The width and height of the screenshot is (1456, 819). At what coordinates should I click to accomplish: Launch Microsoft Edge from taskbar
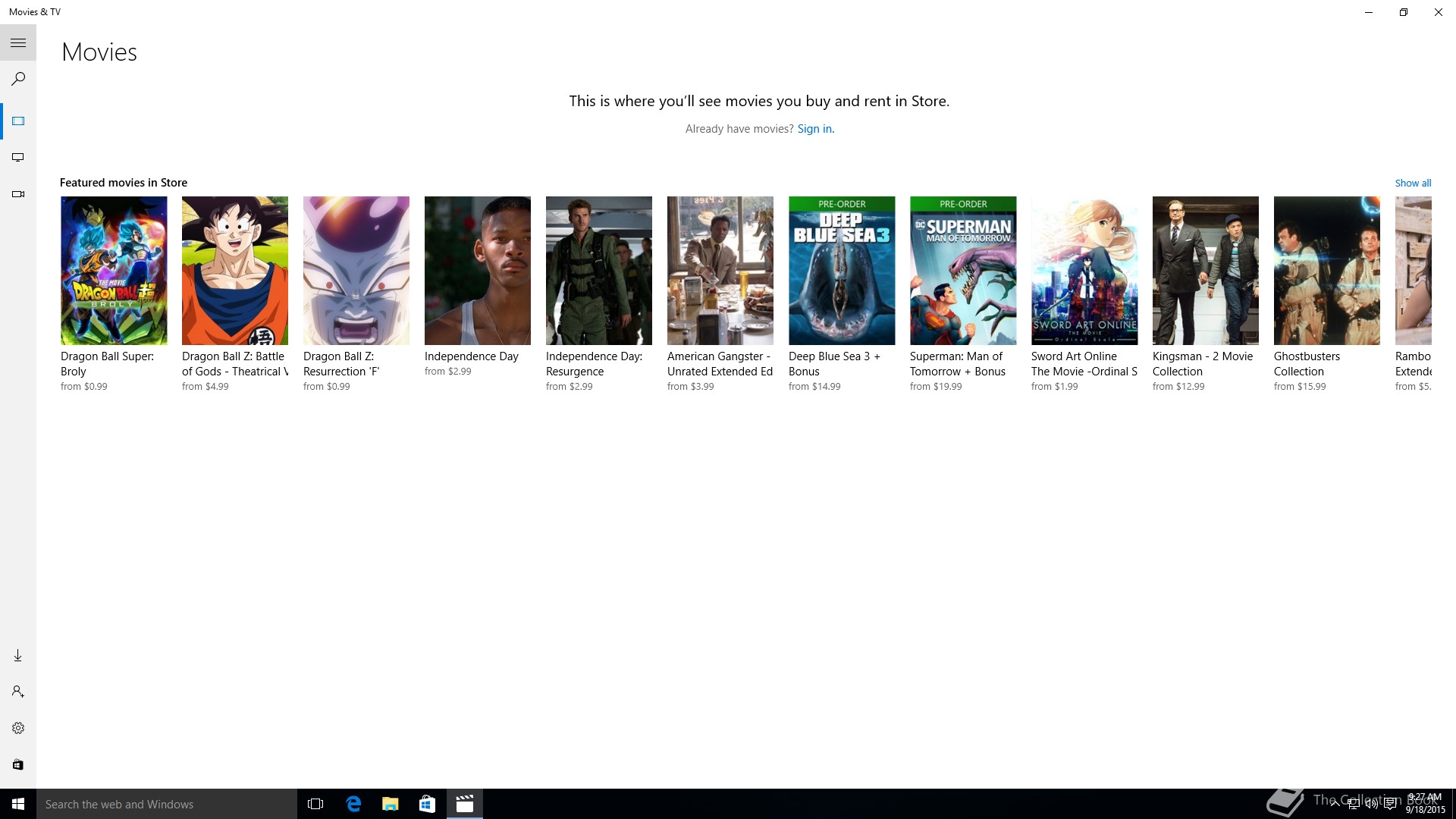(x=353, y=804)
